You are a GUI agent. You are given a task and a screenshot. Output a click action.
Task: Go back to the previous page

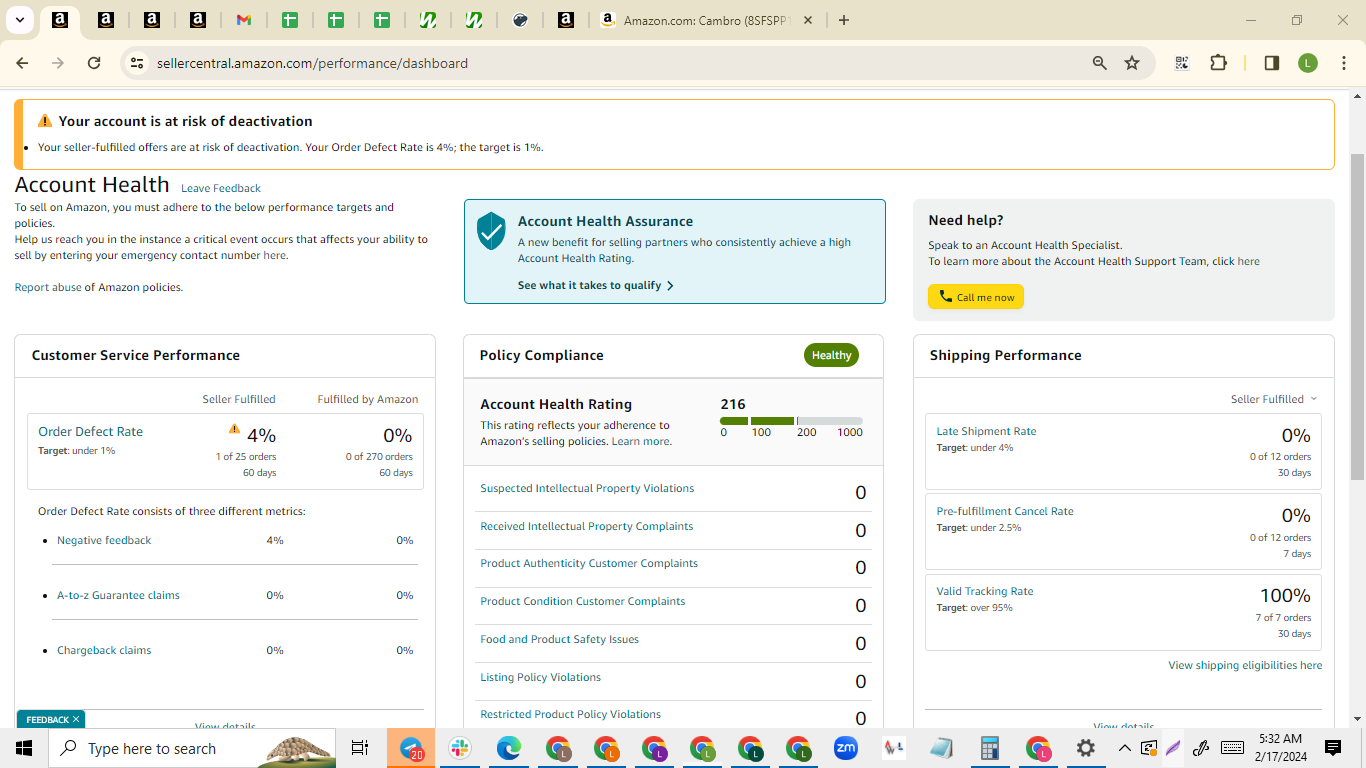coord(22,63)
